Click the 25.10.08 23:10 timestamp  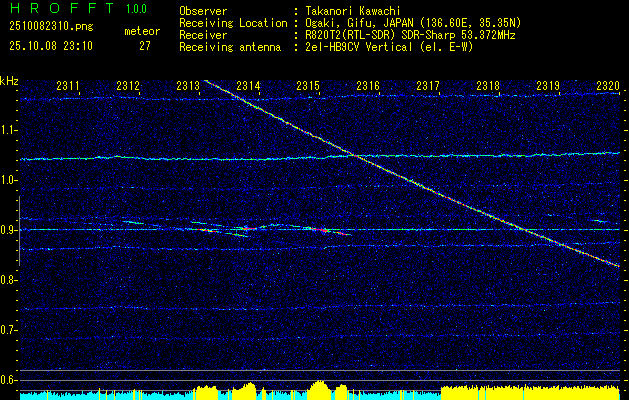(51, 45)
